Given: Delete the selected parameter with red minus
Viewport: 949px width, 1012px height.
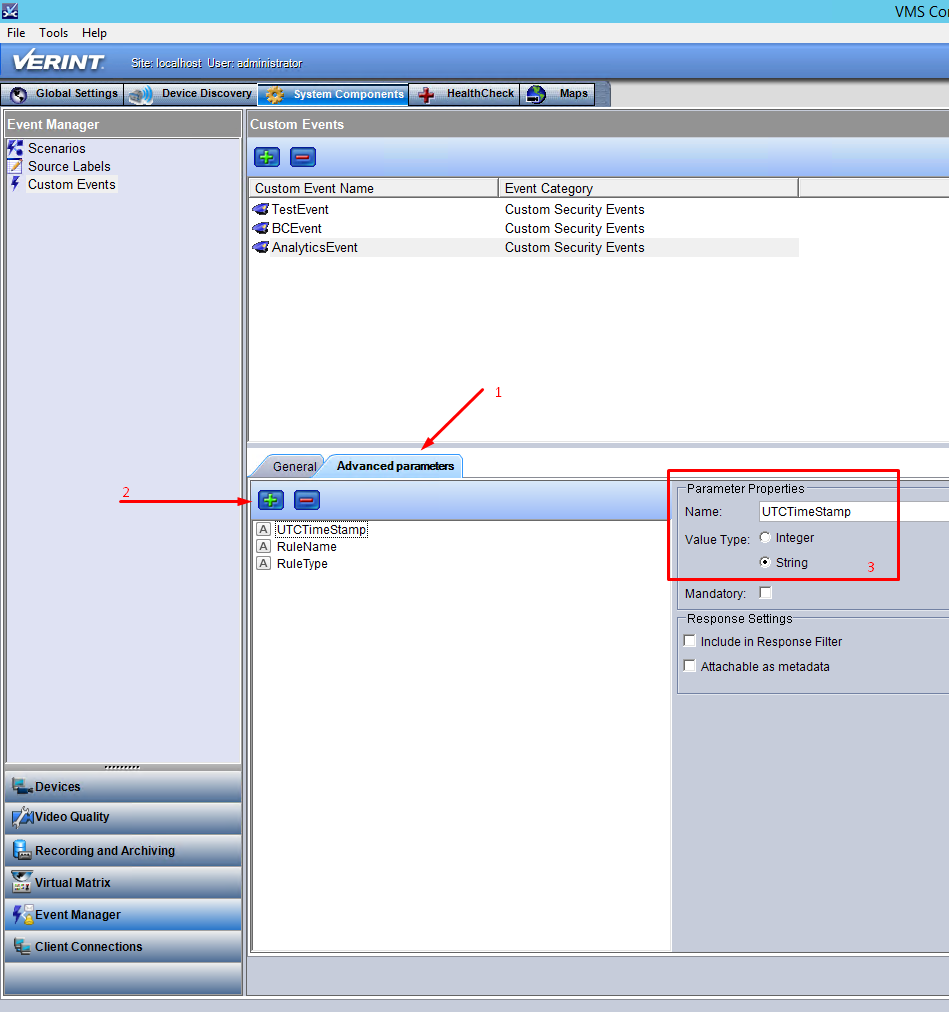Looking at the screenshot, I should coord(307,500).
